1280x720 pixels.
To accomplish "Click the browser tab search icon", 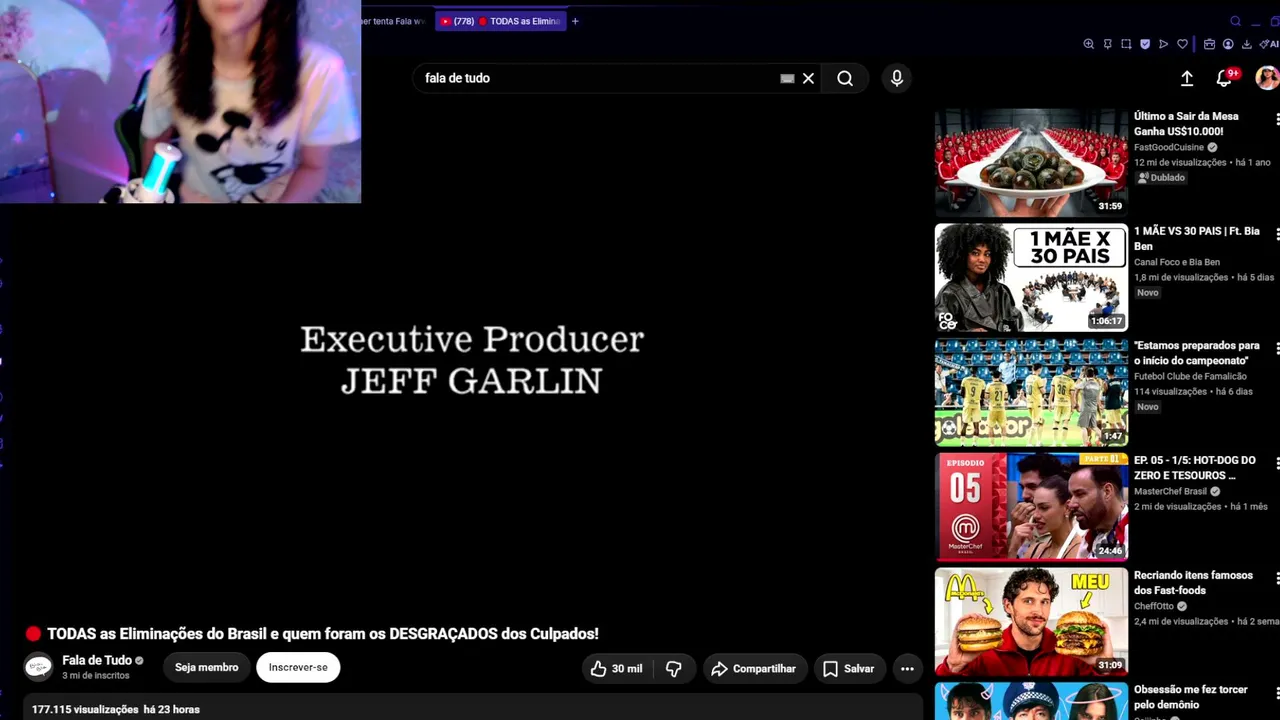I will pyautogui.click(x=1236, y=21).
